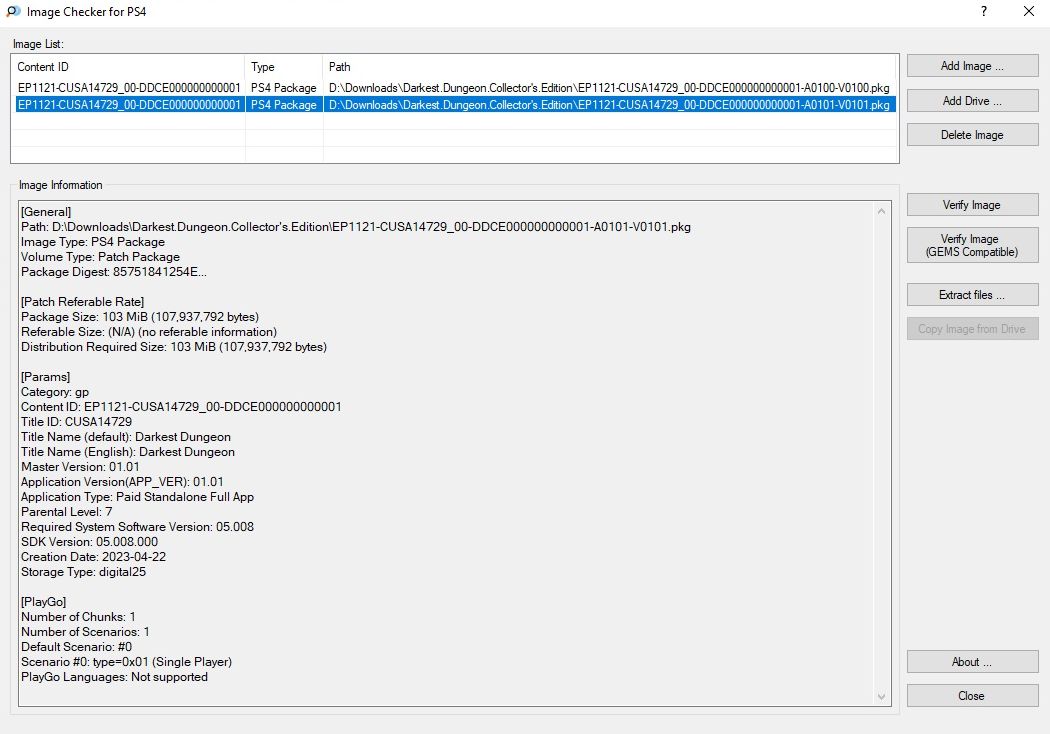The height and width of the screenshot is (734, 1050).
Task: Click the Package Size 103 MiB line
Action: [x=140, y=317]
